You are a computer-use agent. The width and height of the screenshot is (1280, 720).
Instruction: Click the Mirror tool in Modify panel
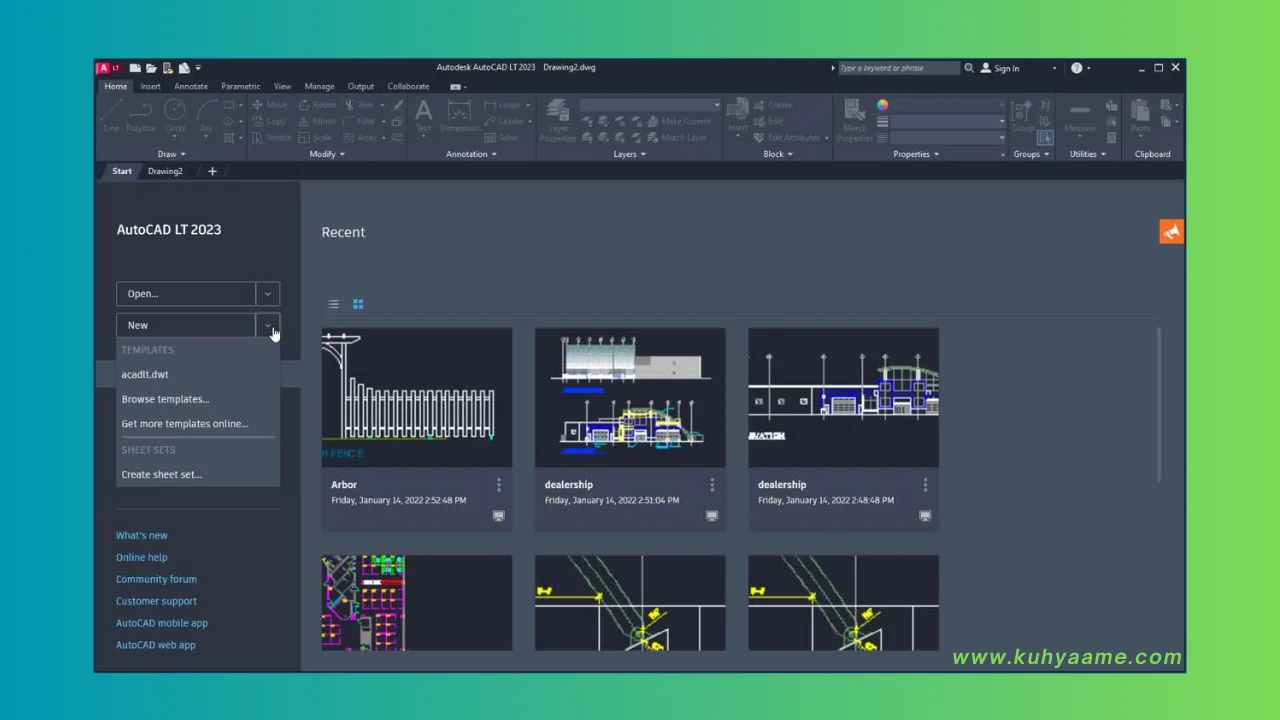pos(317,121)
